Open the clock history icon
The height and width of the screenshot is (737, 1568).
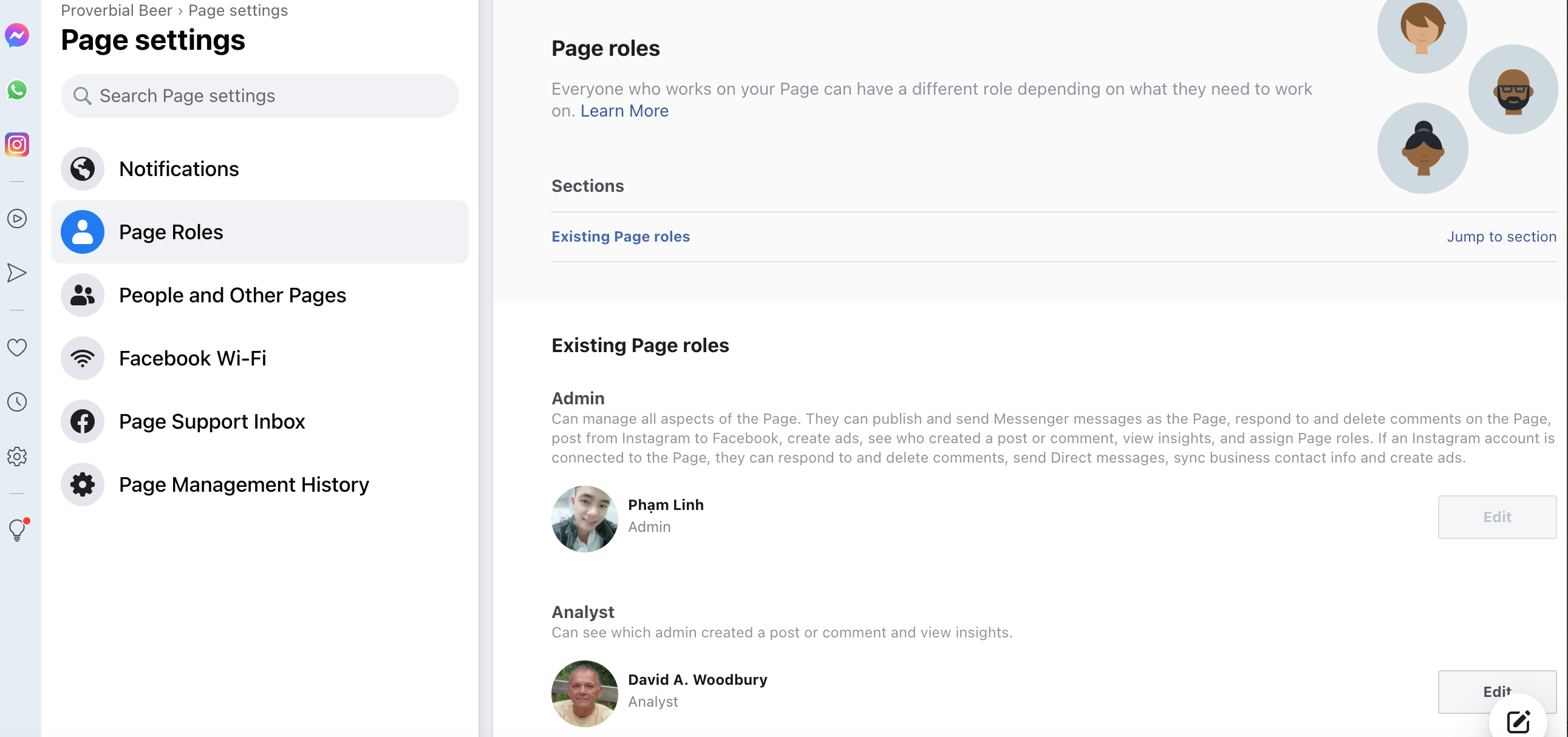tap(17, 402)
